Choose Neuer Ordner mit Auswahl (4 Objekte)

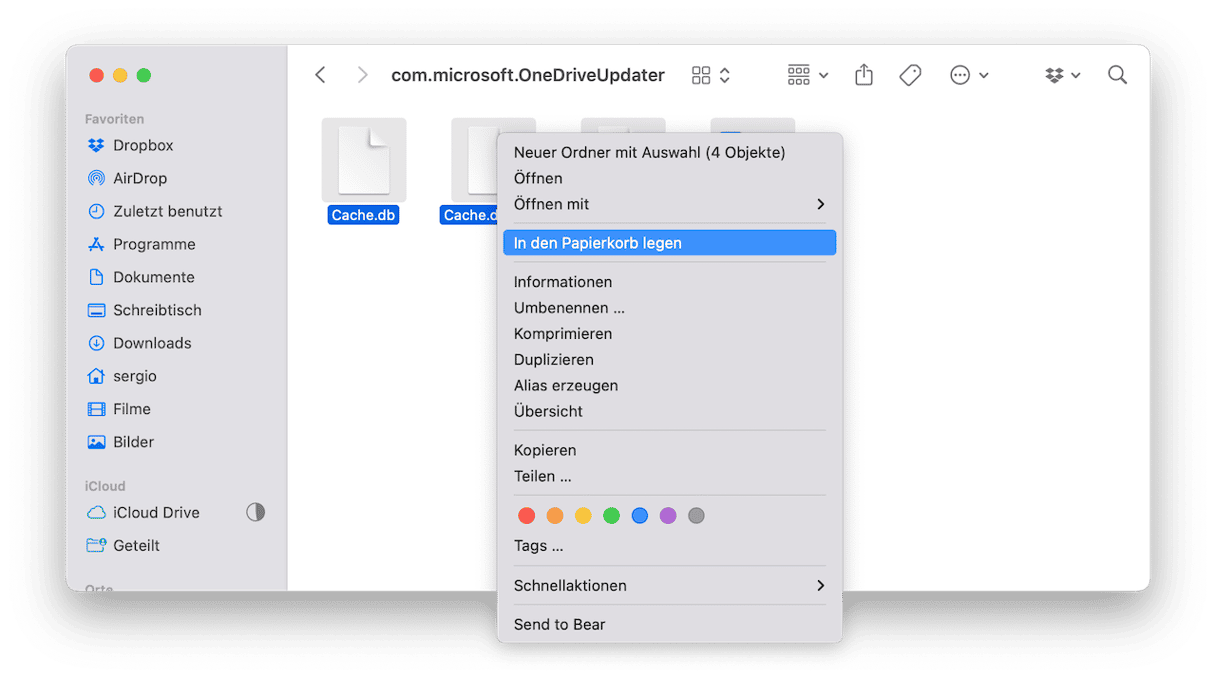[x=670, y=152]
